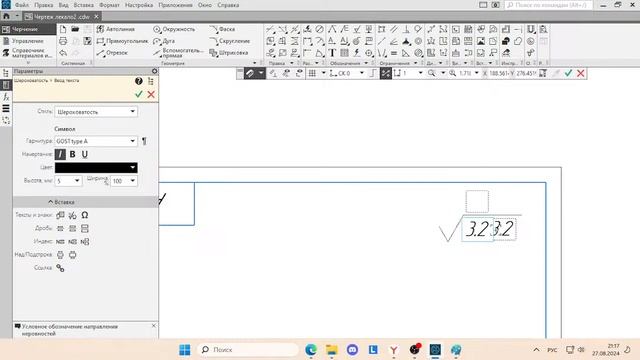This screenshot has width=640, height=360.
Task: Click the function fx sidebar icon
Action: [6, 97]
